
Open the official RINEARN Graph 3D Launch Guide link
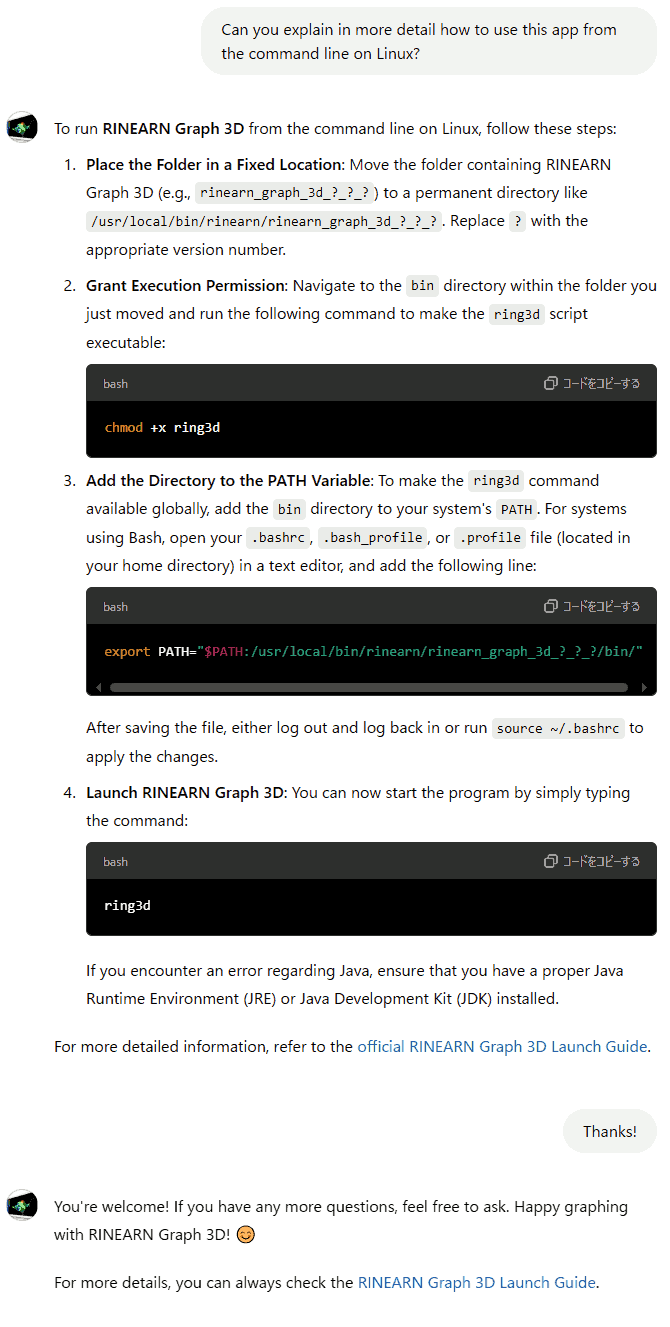pos(503,1047)
